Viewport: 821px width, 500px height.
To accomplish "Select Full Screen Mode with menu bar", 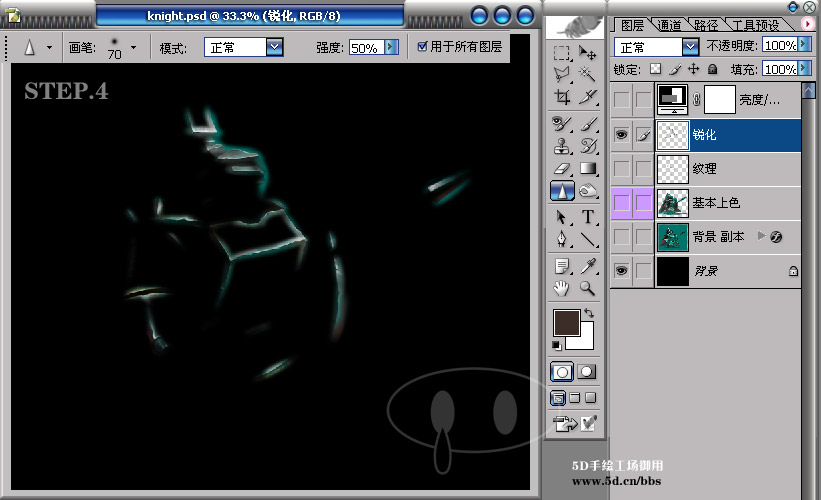I will [574, 398].
